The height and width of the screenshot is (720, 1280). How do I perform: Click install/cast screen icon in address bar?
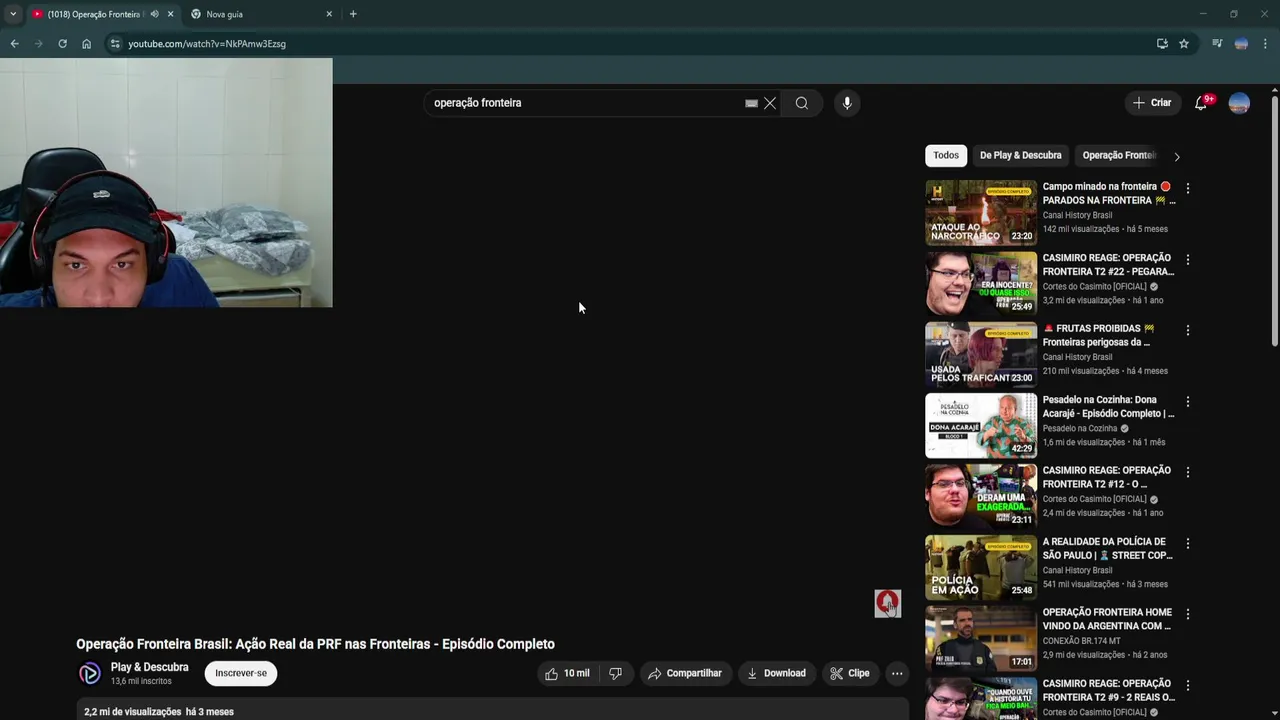tap(1162, 44)
